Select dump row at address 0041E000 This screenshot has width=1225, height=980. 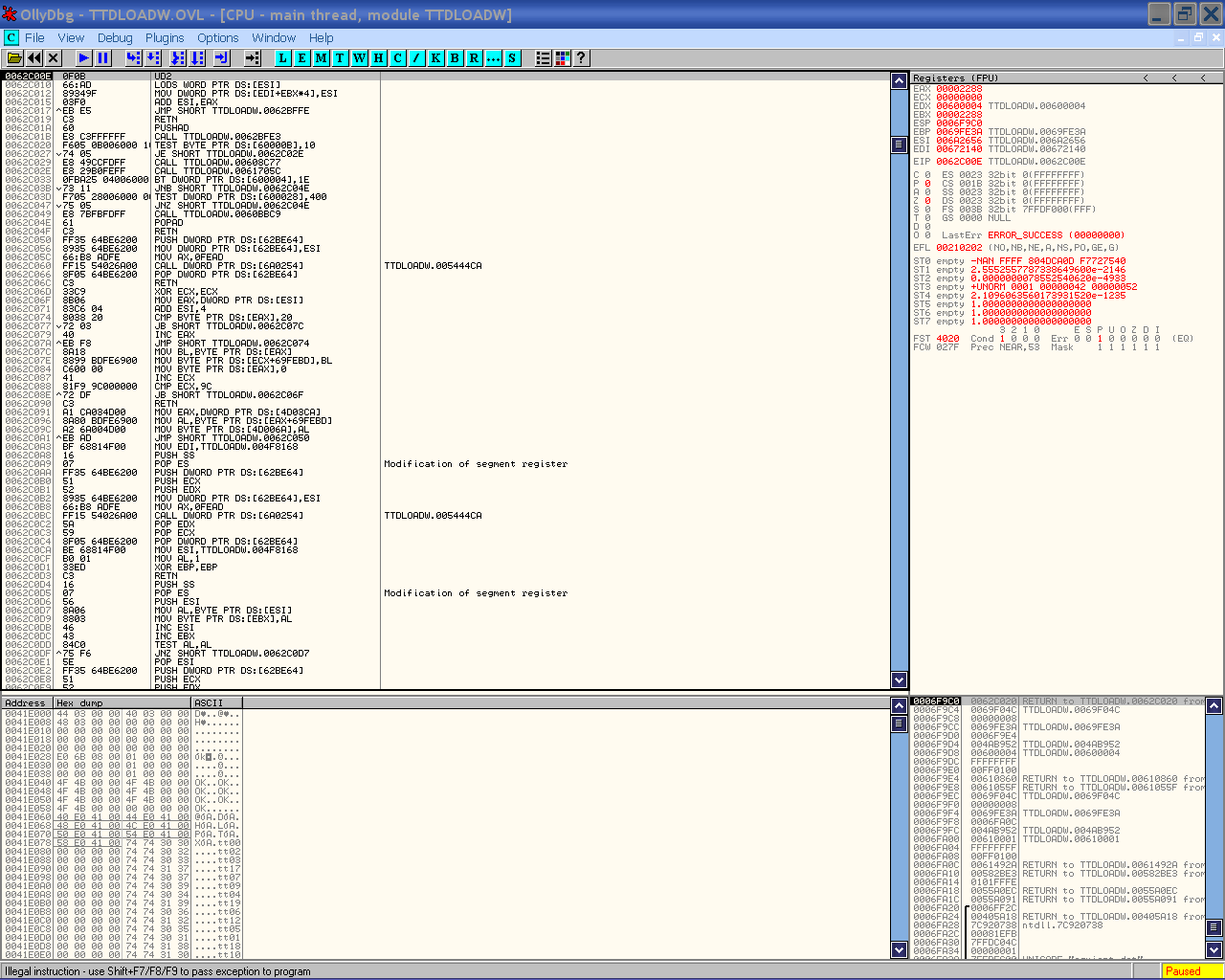(x=122, y=714)
